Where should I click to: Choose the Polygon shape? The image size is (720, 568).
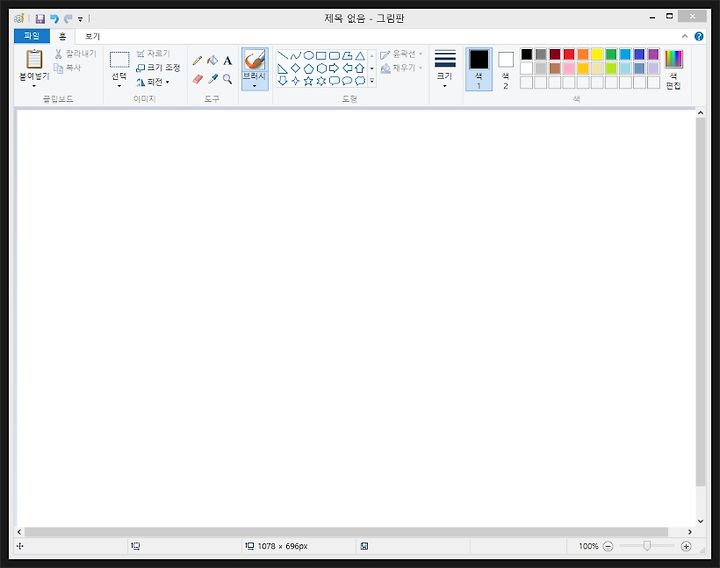pyautogui.click(x=347, y=56)
